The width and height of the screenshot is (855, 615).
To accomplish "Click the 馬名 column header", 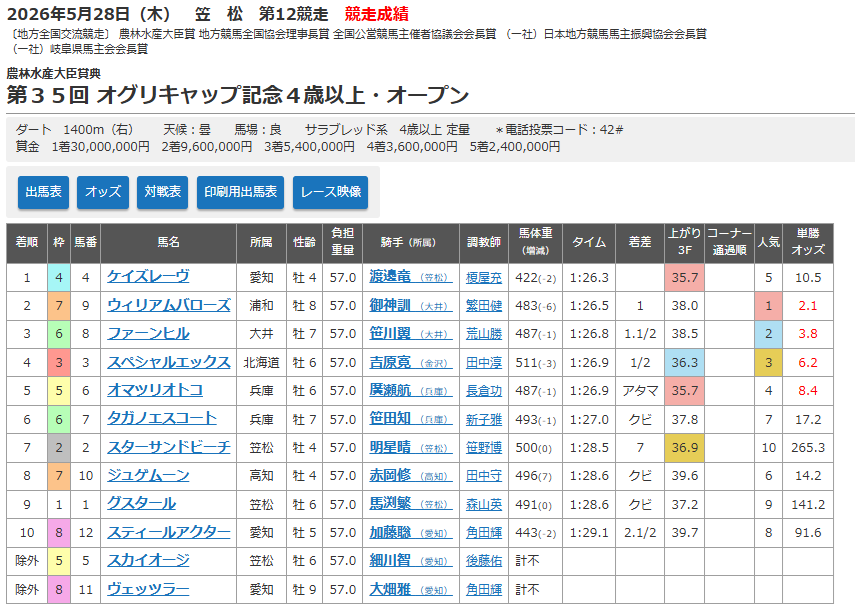I will click(168, 242).
